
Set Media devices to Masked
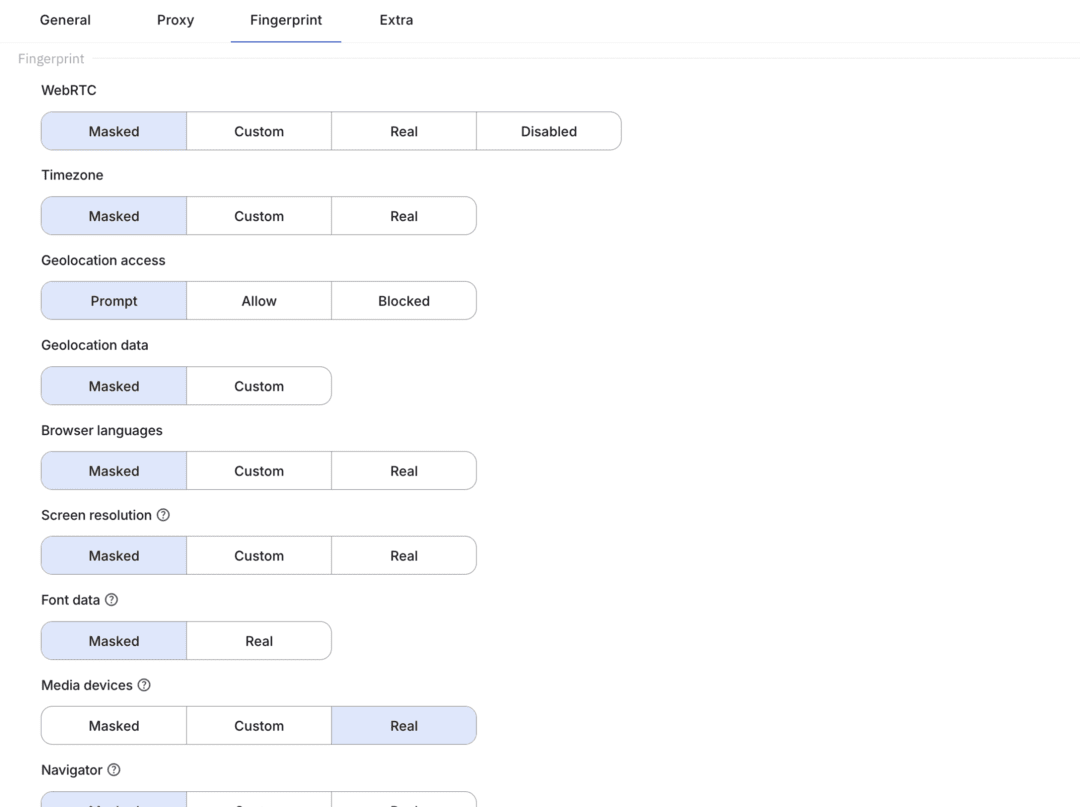click(114, 726)
